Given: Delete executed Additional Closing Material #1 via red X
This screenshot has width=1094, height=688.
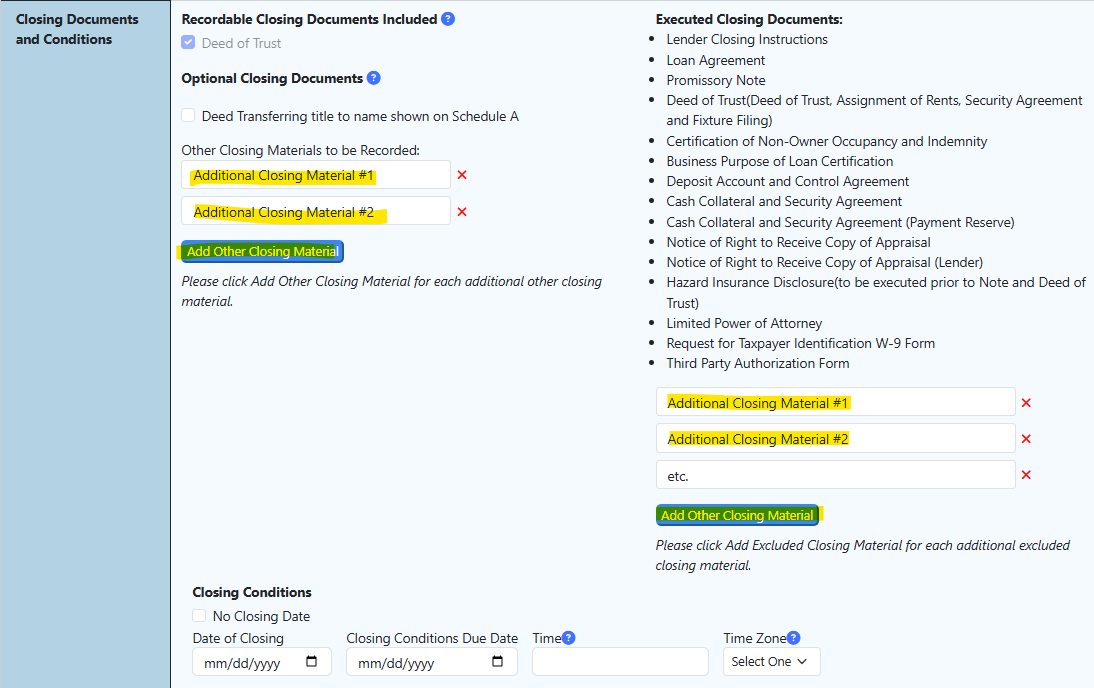Looking at the screenshot, I should [1026, 403].
